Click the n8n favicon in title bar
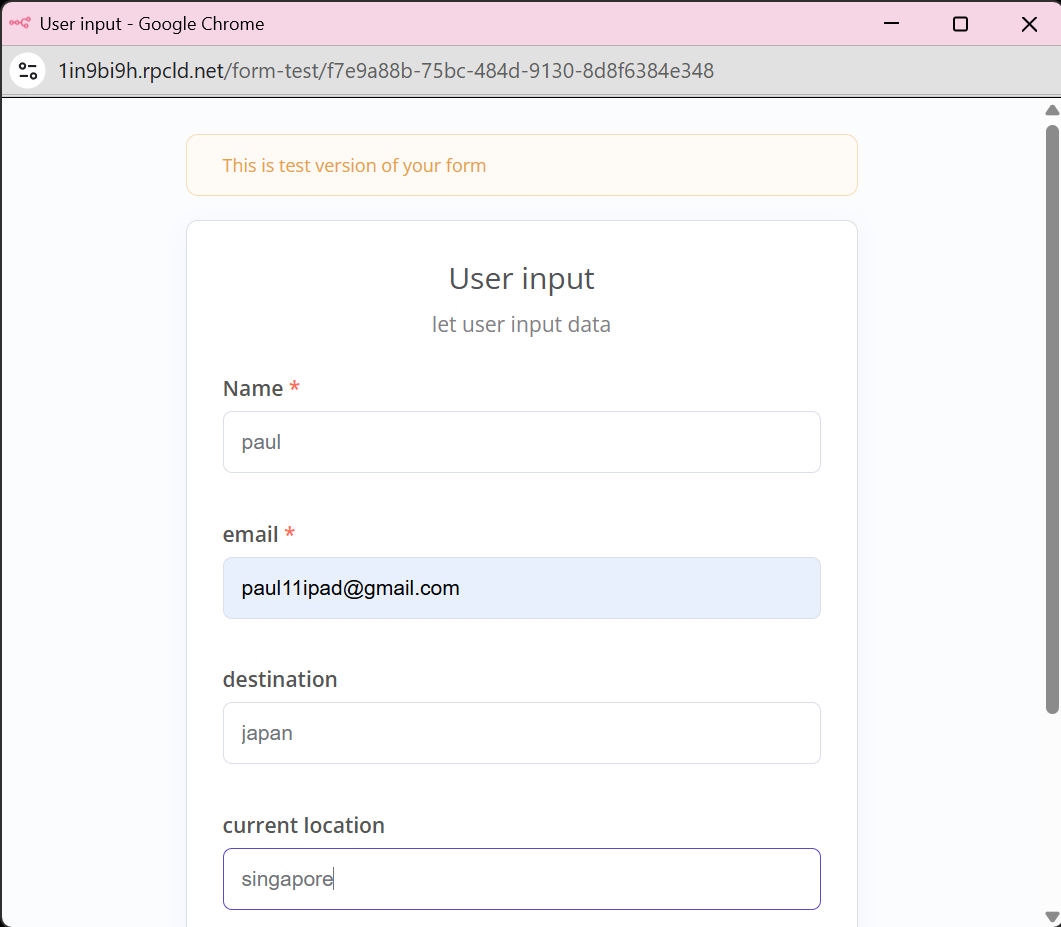Screen dimensions: 1061x927 [20, 24]
